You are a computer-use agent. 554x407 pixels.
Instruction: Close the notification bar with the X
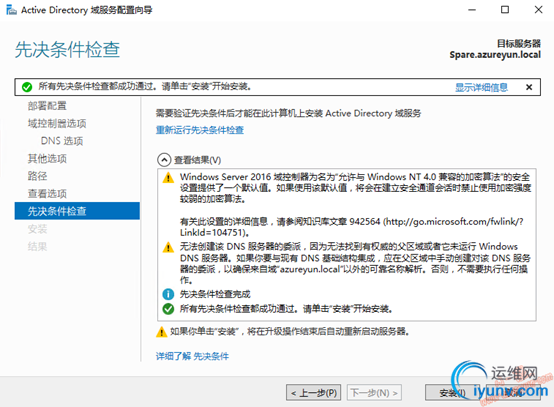529,87
